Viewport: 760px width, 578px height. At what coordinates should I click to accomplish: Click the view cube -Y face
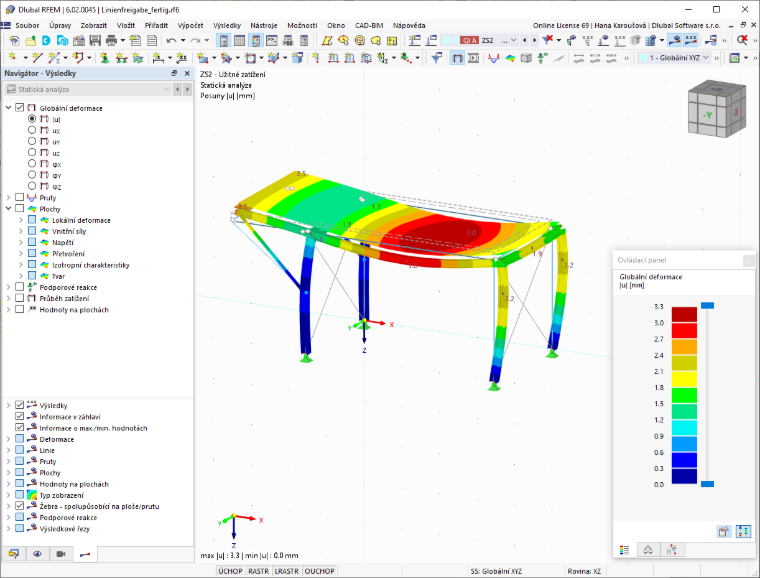coord(707,115)
